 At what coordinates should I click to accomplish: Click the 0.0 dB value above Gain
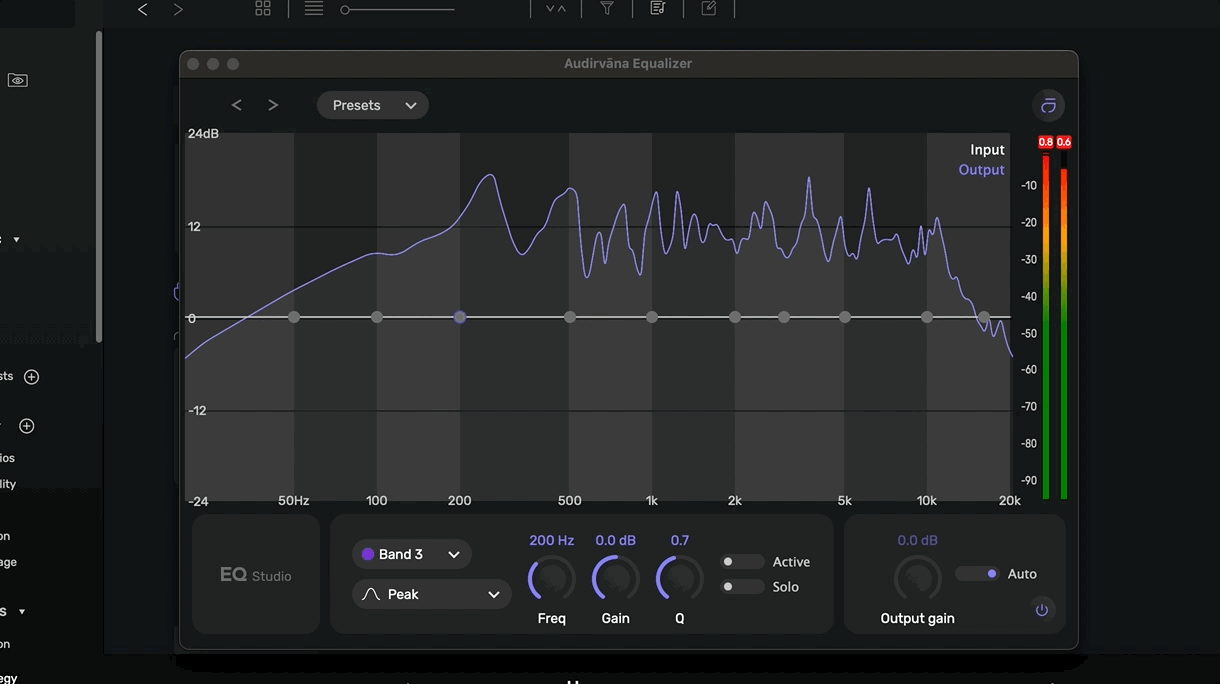point(616,540)
